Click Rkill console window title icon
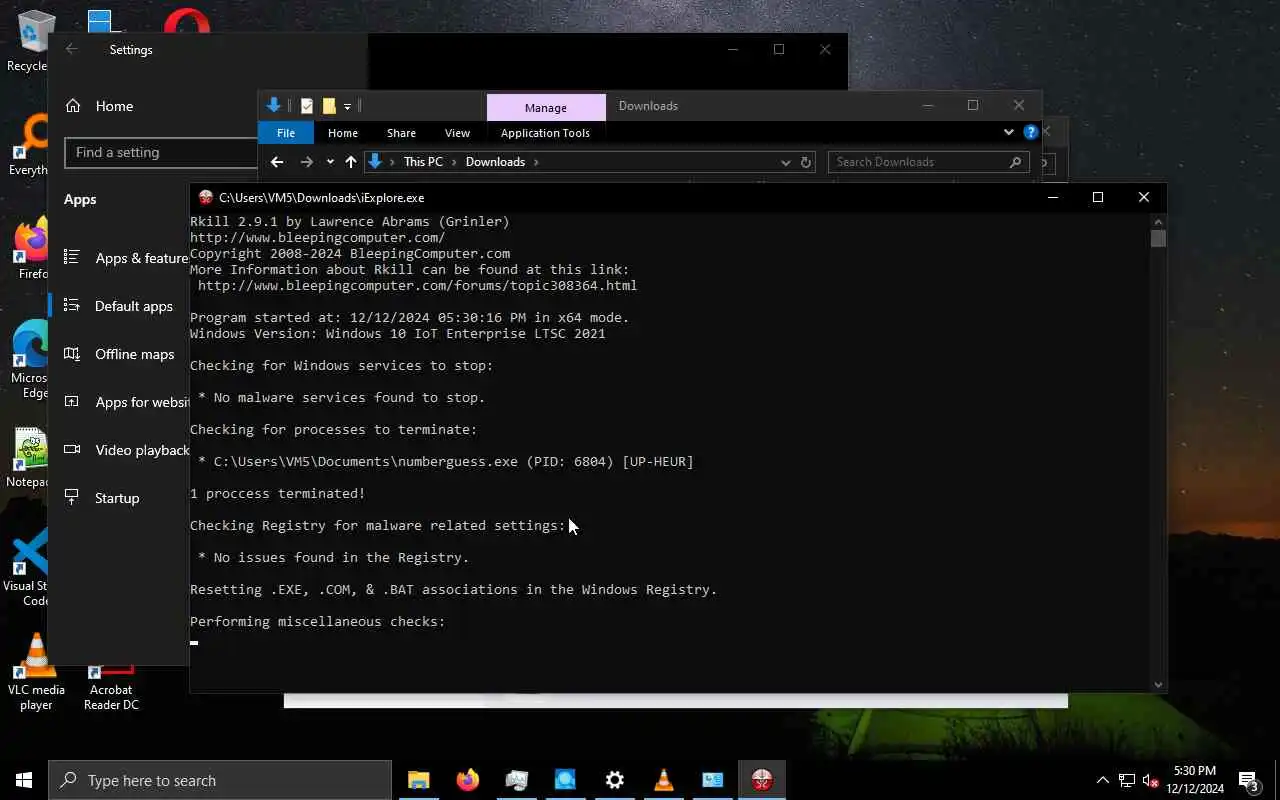 (206, 198)
